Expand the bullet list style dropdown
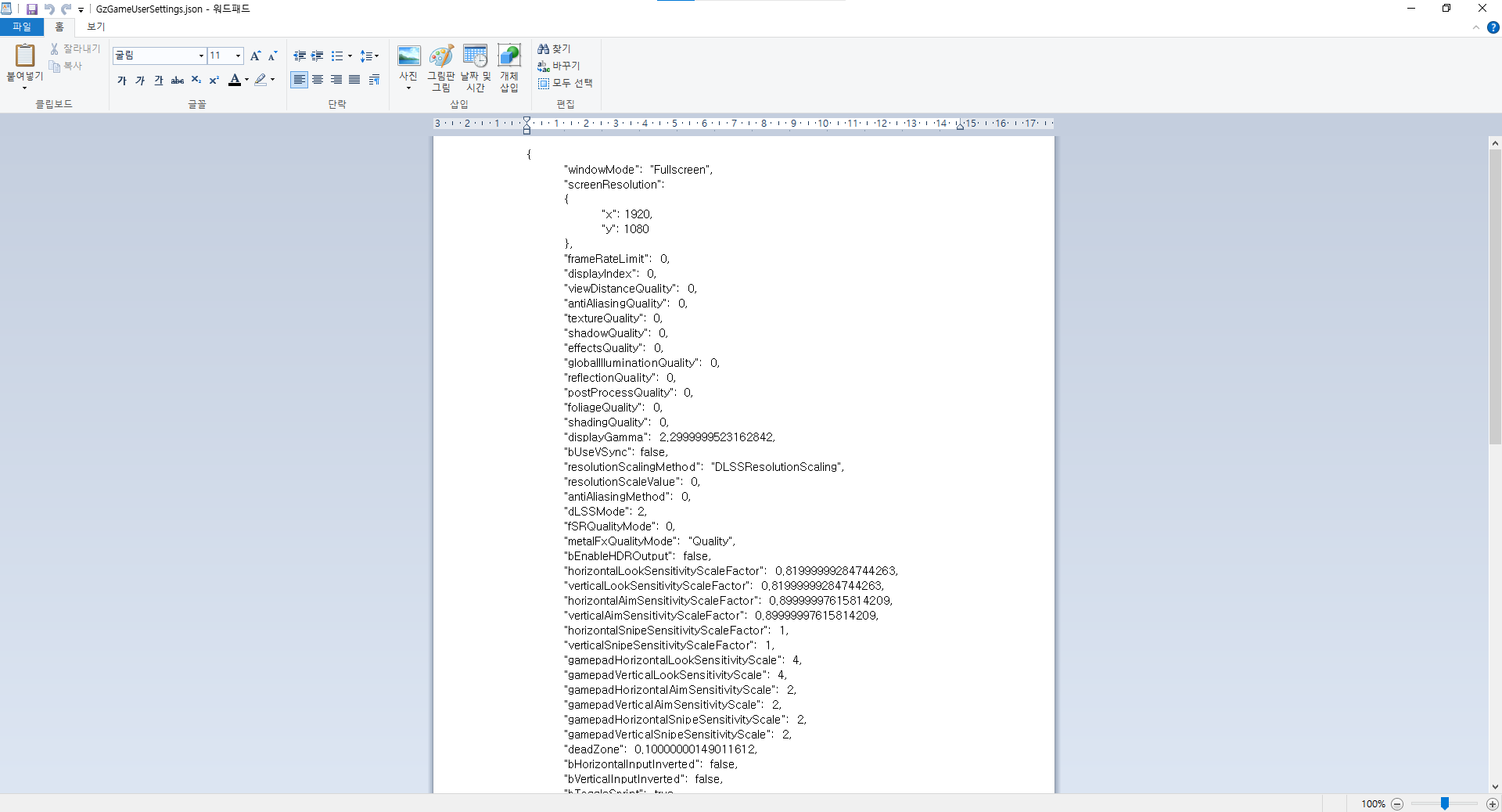 click(350, 56)
